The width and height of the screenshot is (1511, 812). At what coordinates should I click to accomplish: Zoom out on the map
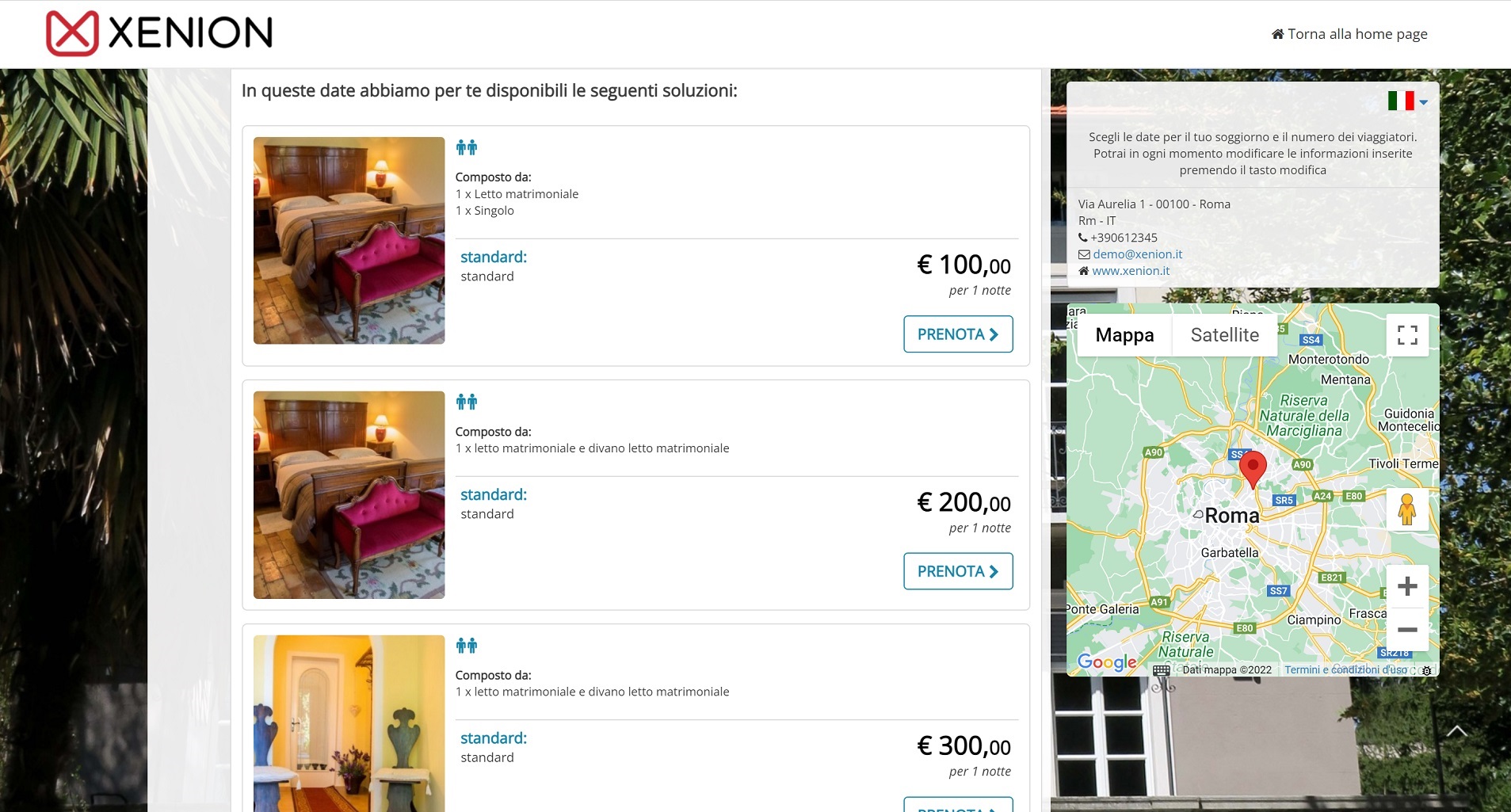point(1407,630)
